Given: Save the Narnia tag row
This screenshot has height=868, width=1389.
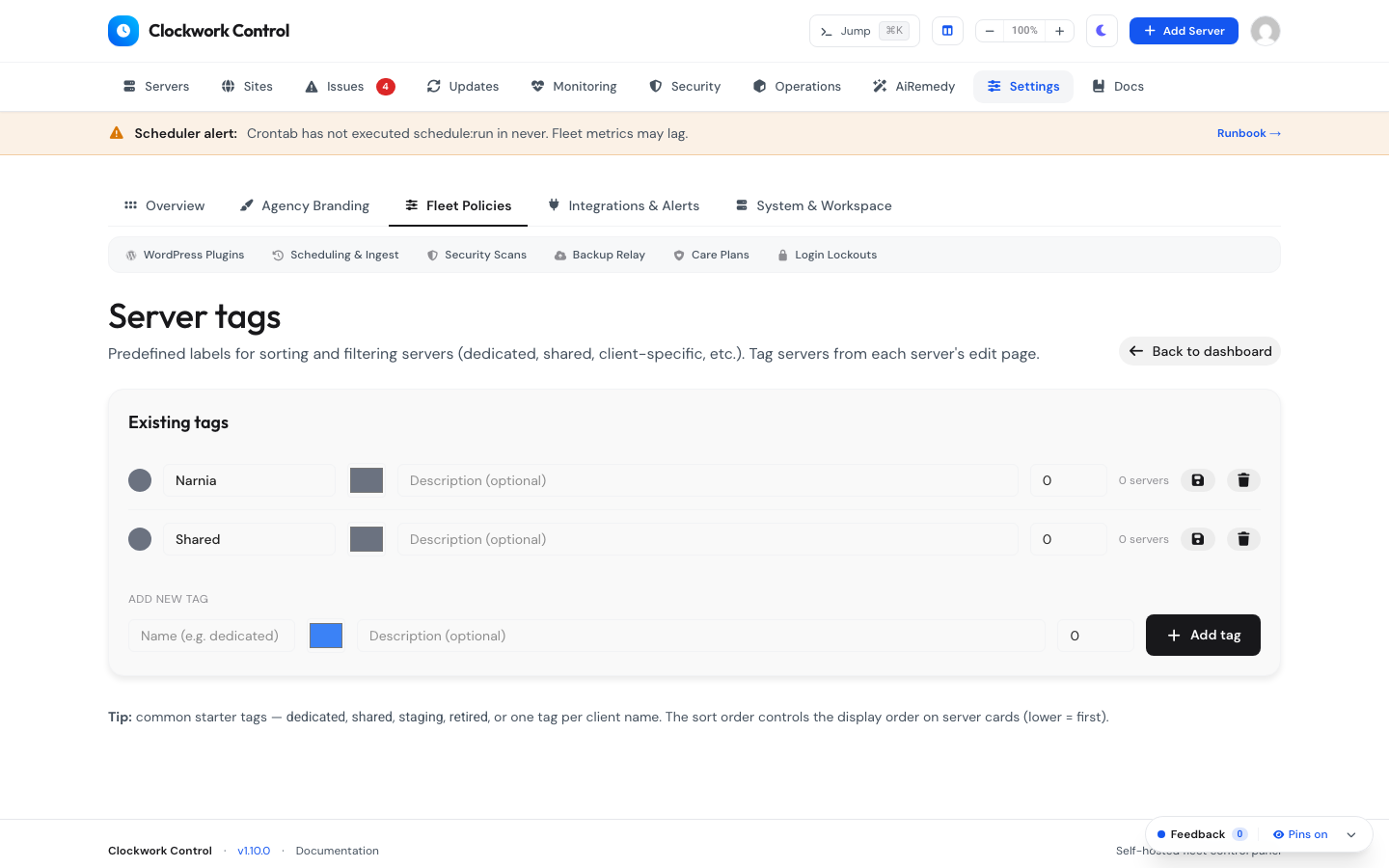Looking at the screenshot, I should click(x=1197, y=480).
